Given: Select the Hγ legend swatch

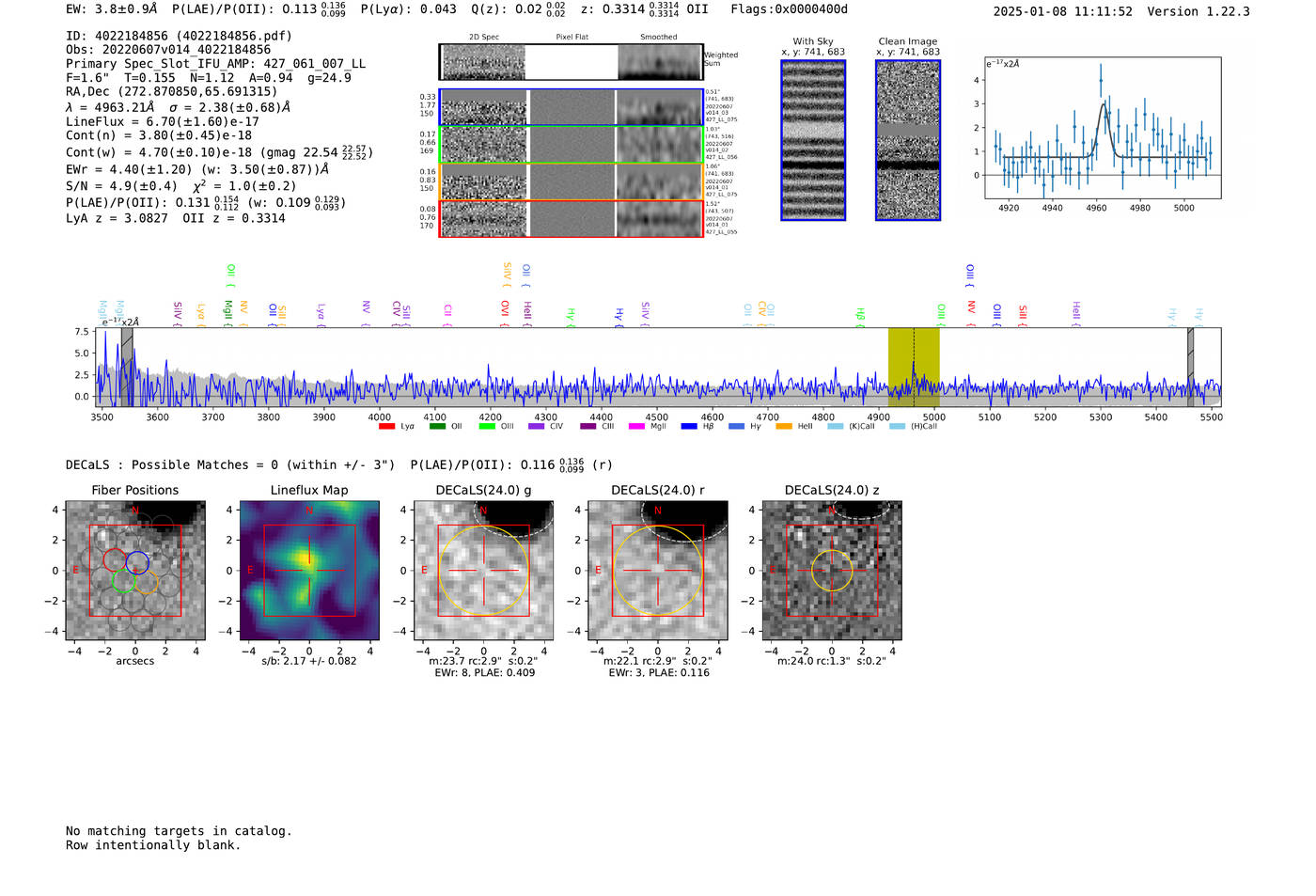Looking at the screenshot, I should tap(736, 427).
